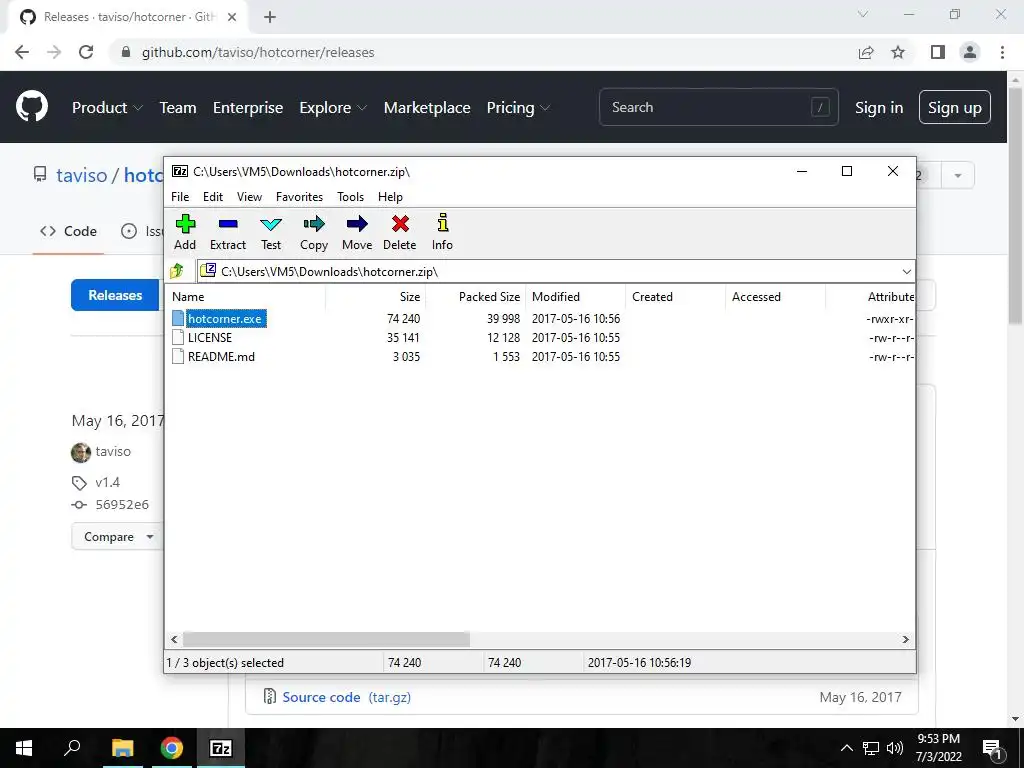This screenshot has height=768, width=1024.
Task: Open the taviso owner link
Action: point(82,175)
